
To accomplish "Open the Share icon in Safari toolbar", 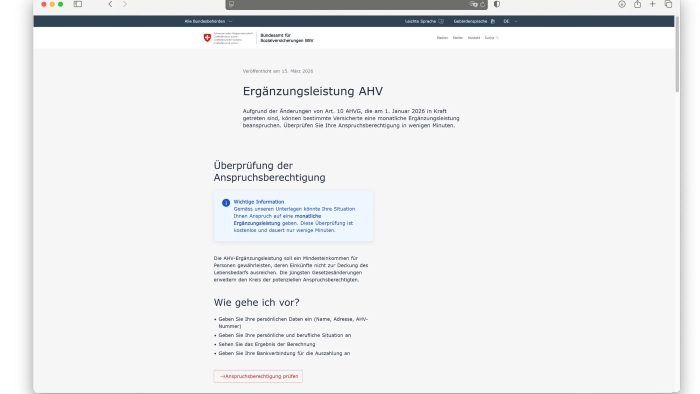I will (638, 4).
